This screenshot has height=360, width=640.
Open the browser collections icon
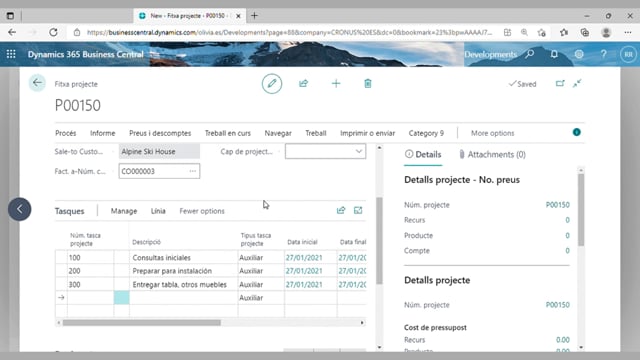coord(584,32)
